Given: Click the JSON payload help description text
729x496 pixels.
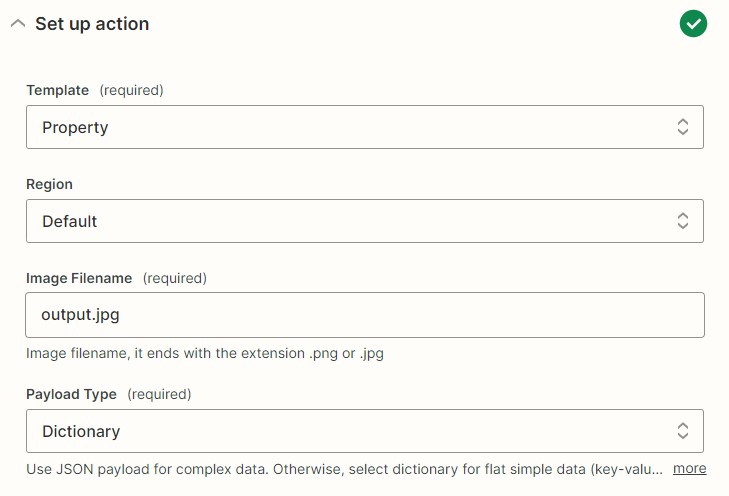Looking at the screenshot, I should coord(345,469).
